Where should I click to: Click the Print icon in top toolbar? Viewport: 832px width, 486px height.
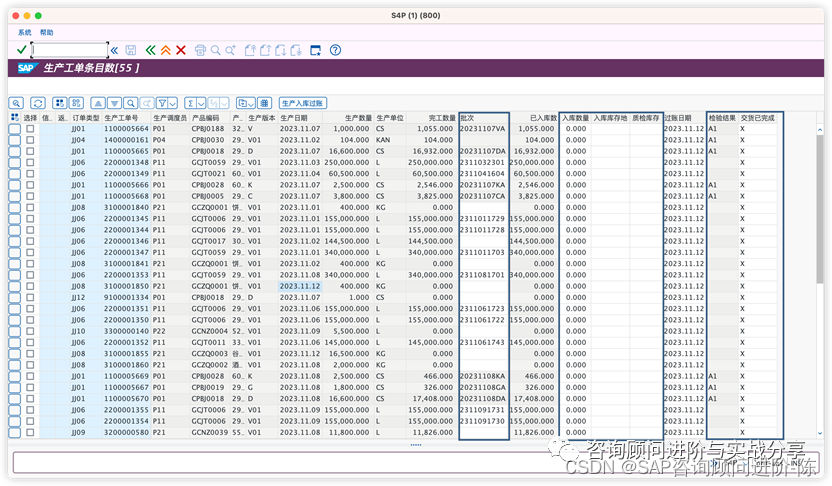point(200,50)
